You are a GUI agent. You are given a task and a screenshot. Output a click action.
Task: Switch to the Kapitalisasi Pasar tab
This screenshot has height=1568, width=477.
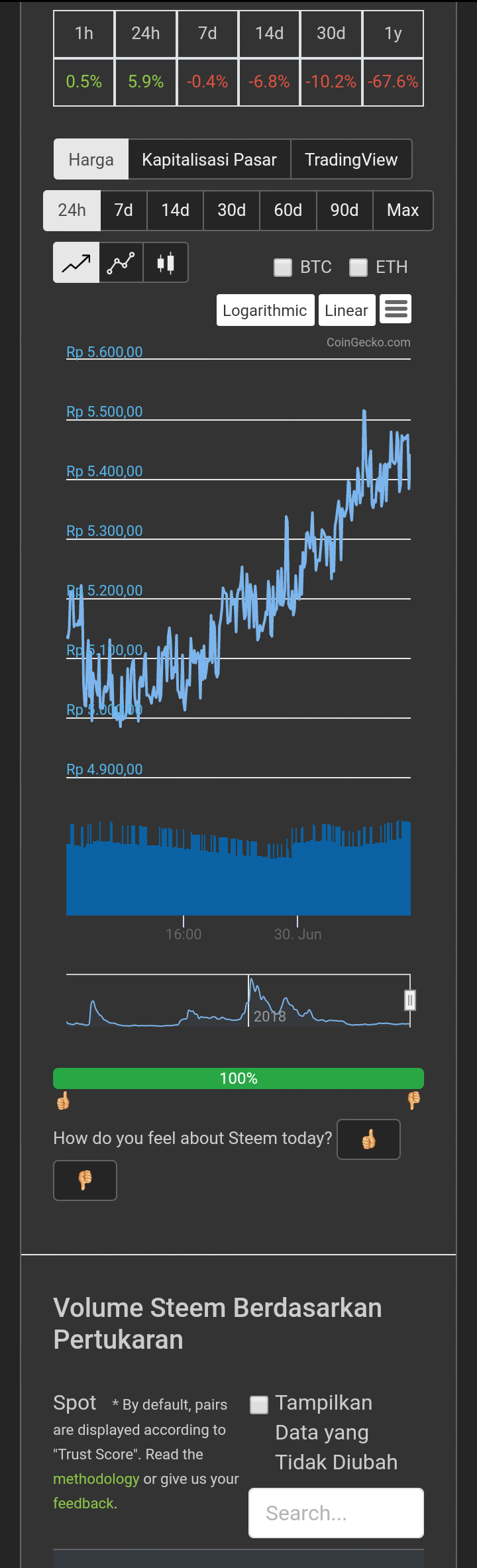pyautogui.click(x=209, y=160)
